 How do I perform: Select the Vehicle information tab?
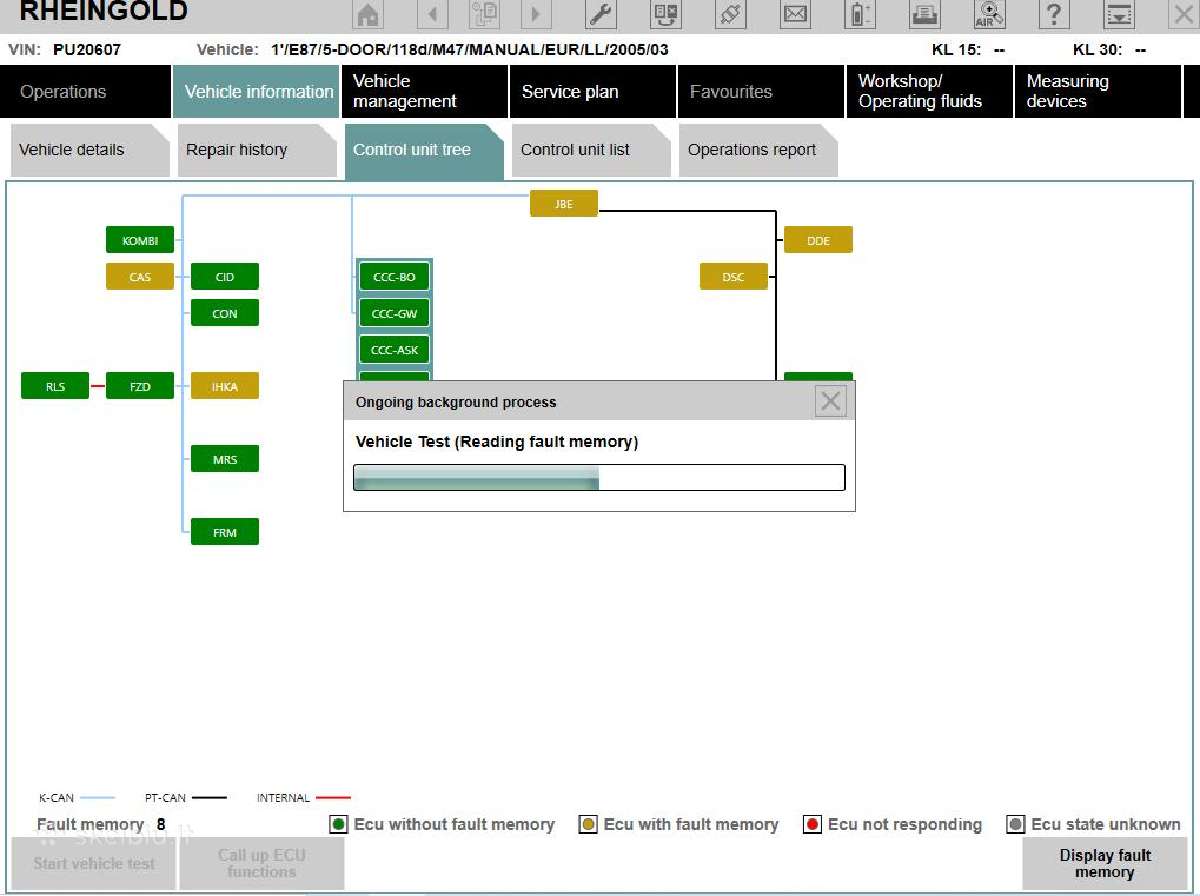pyautogui.click(x=256, y=92)
